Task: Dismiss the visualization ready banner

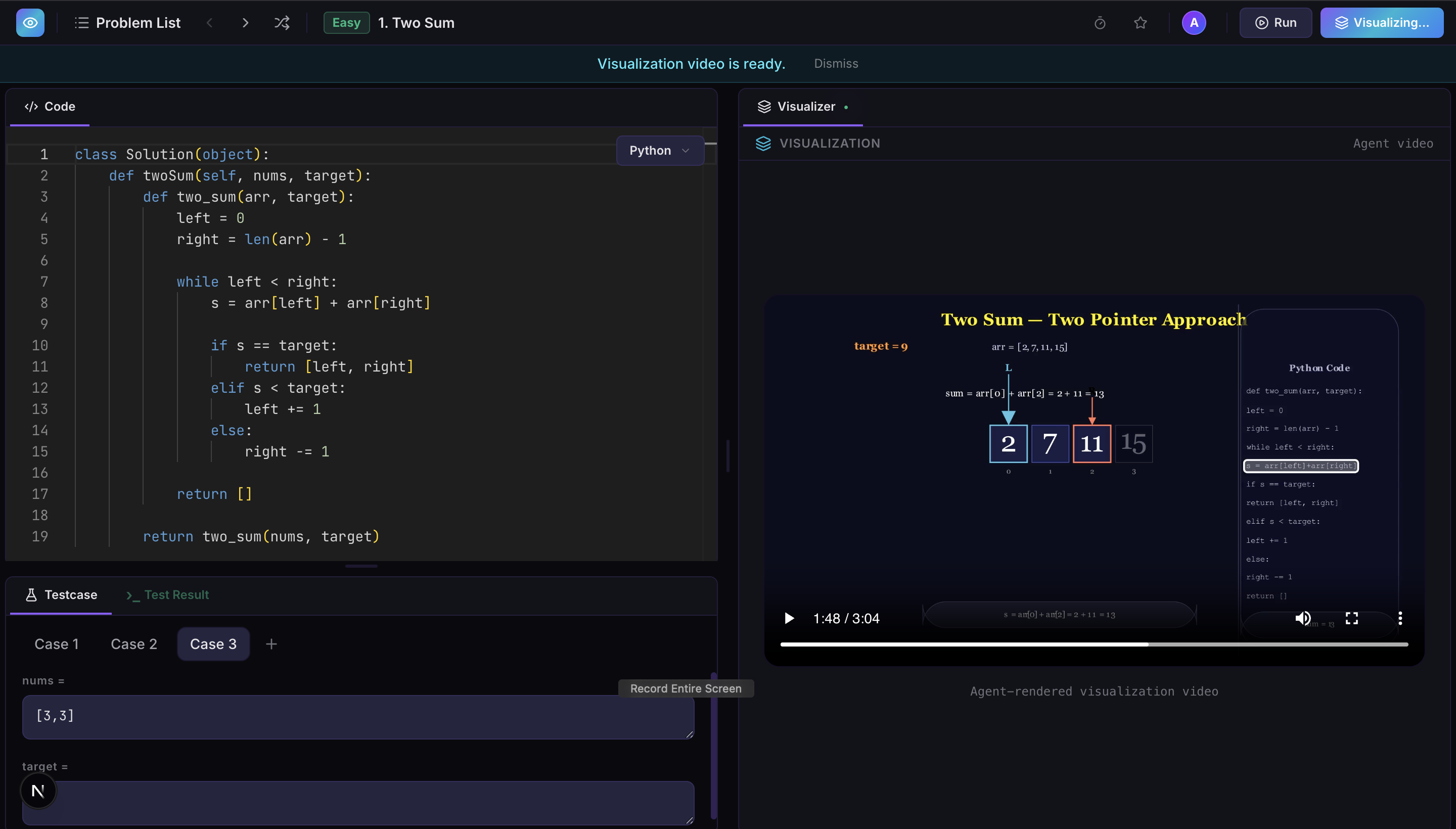Action: point(835,64)
